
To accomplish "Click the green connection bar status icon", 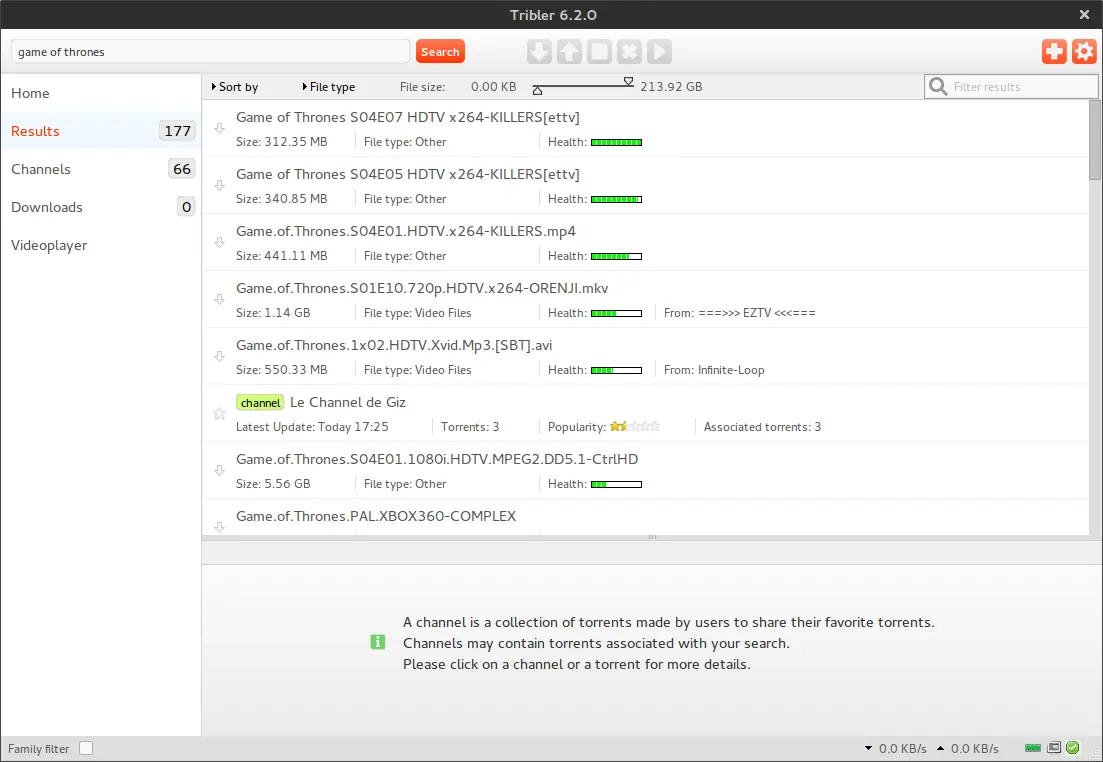I will click(x=1033, y=748).
